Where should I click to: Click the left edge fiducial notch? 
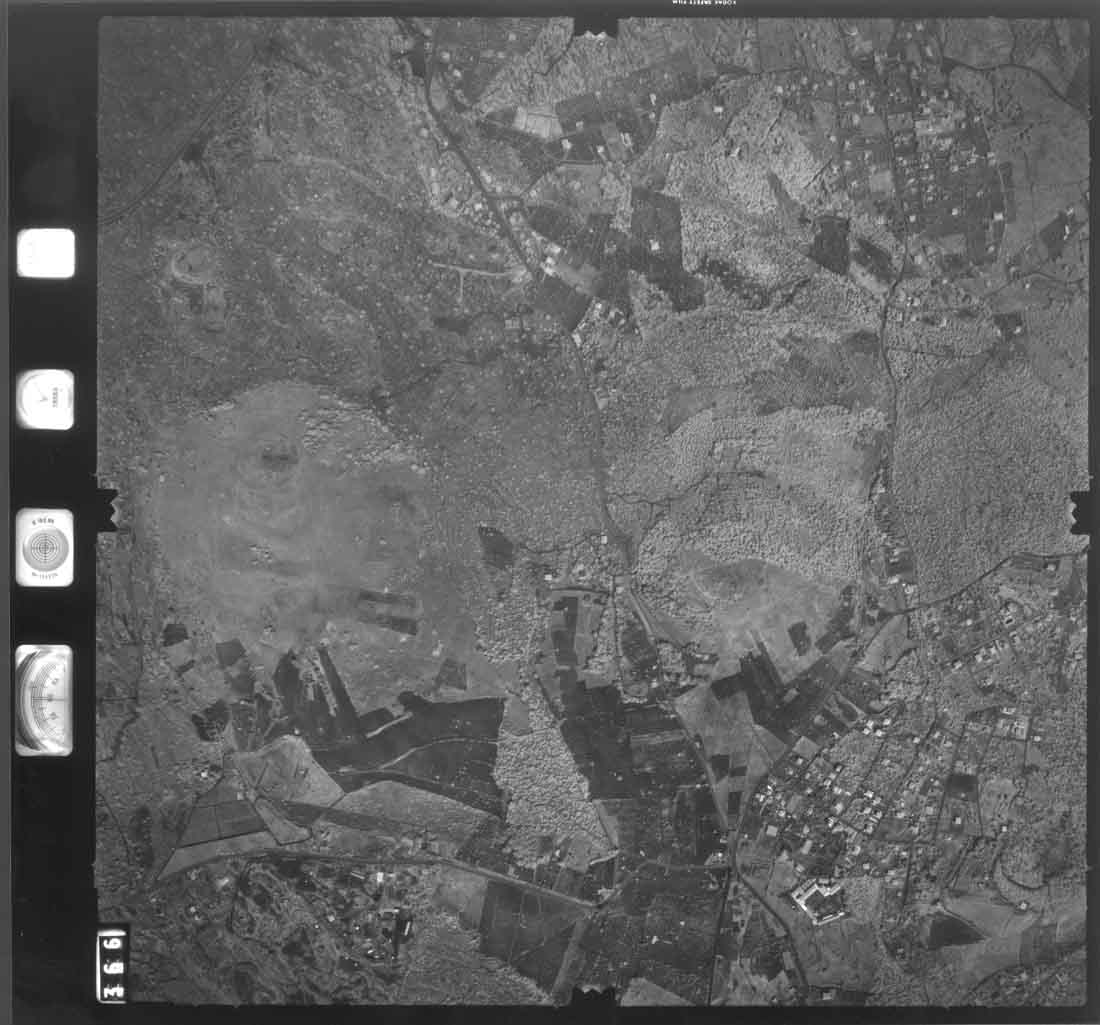click(x=107, y=504)
